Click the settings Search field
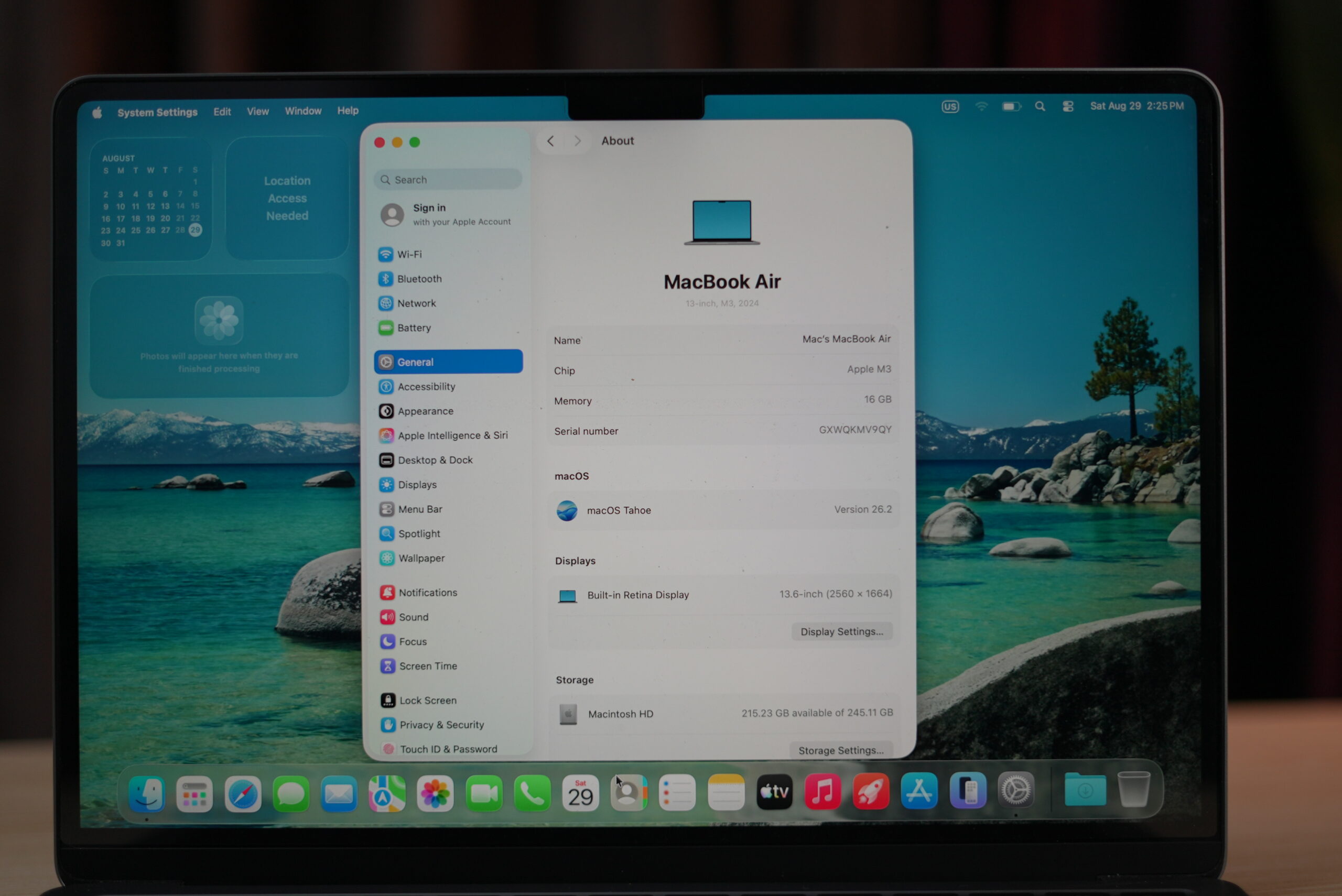The width and height of the screenshot is (1342, 896). pyautogui.click(x=448, y=179)
